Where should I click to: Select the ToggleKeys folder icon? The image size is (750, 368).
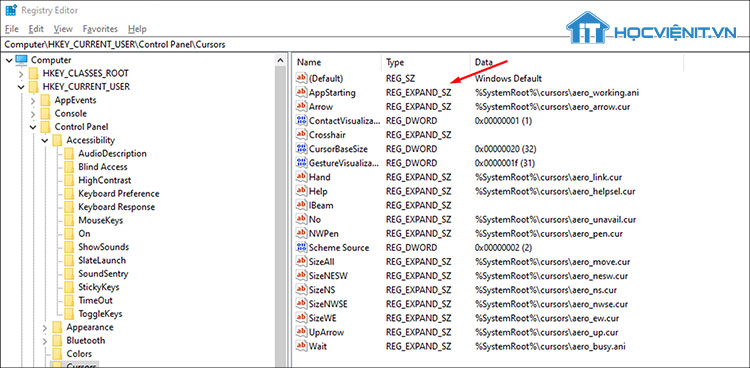[x=69, y=314]
